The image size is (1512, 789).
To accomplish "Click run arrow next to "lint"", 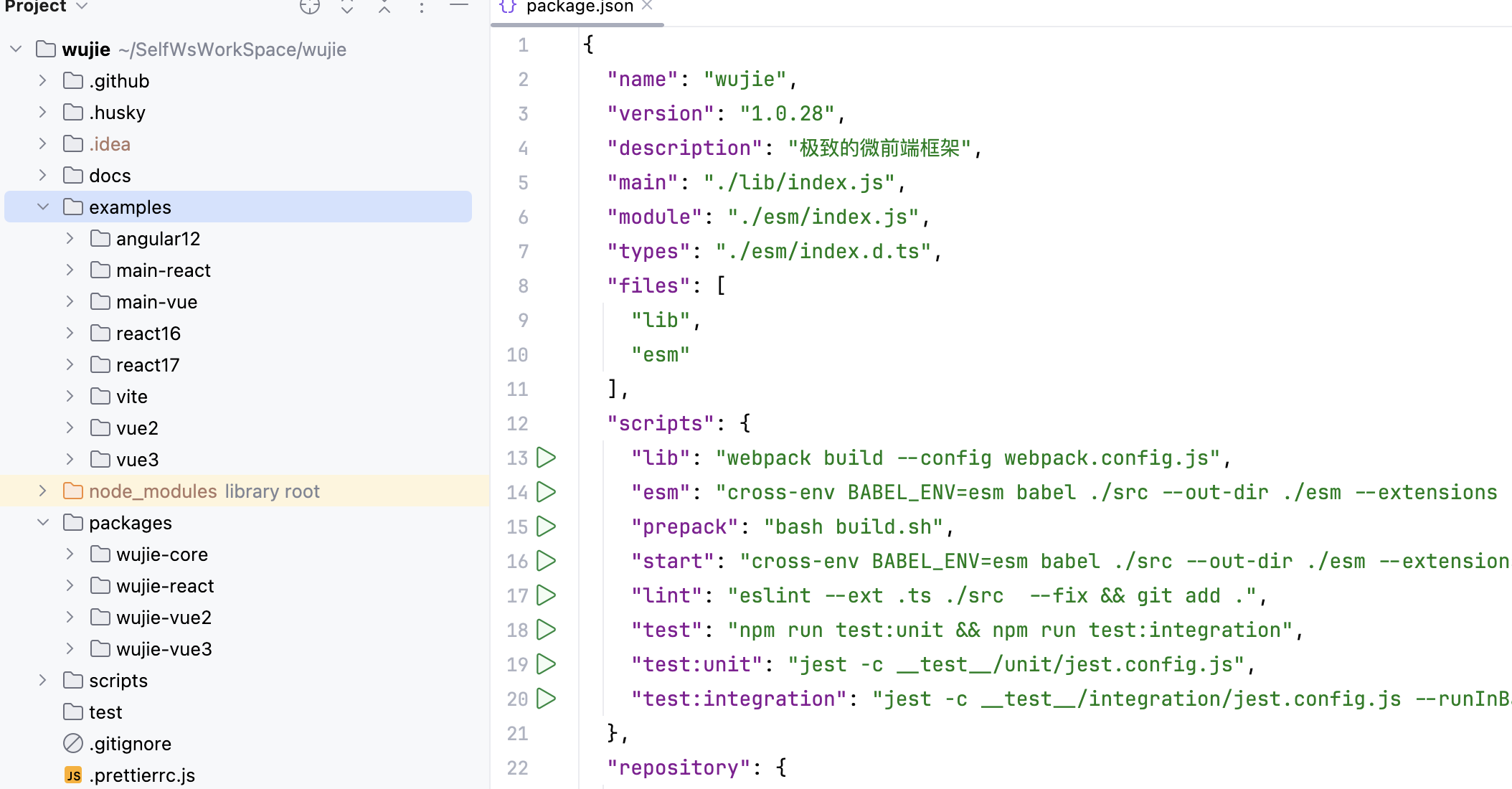I will 547,595.
